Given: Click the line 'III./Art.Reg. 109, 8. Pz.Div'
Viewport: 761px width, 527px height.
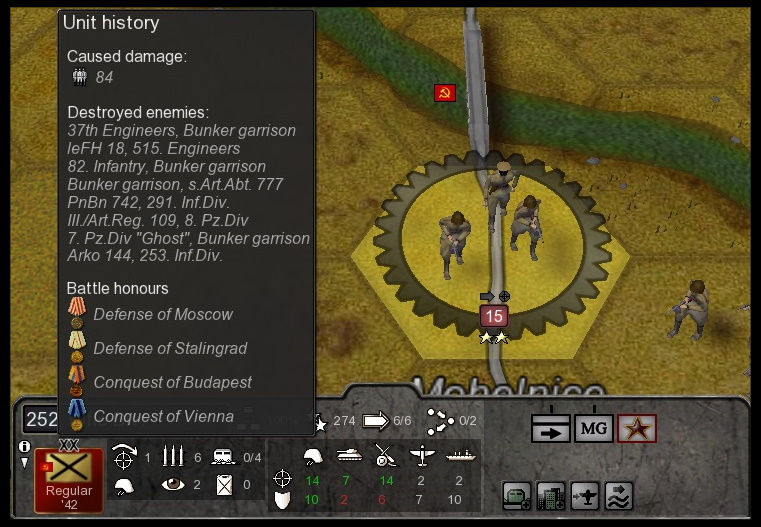Looking at the screenshot, I should coord(158,220).
